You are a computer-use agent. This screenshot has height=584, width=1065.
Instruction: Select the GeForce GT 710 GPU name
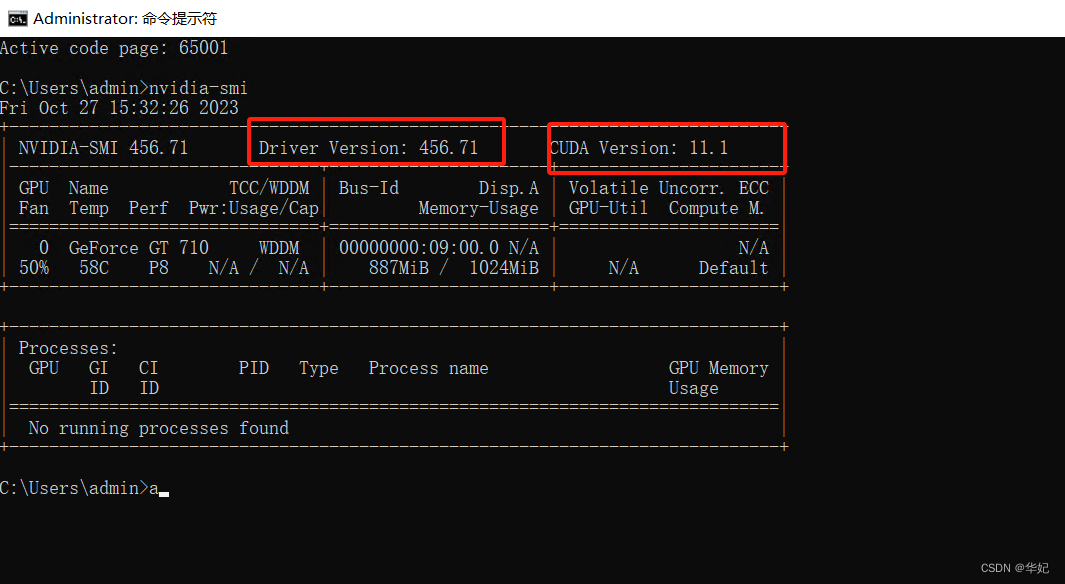click(x=137, y=247)
